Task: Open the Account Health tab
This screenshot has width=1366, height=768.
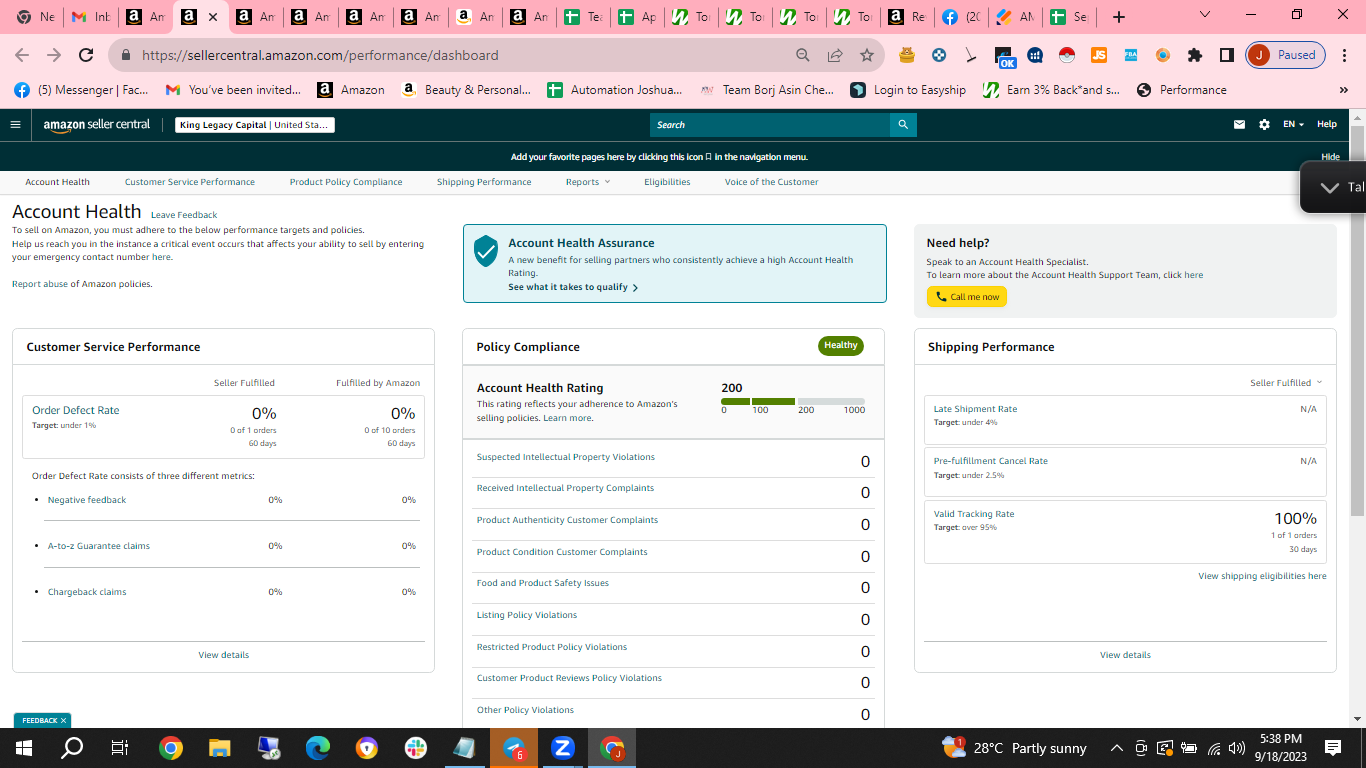Action: pos(58,182)
